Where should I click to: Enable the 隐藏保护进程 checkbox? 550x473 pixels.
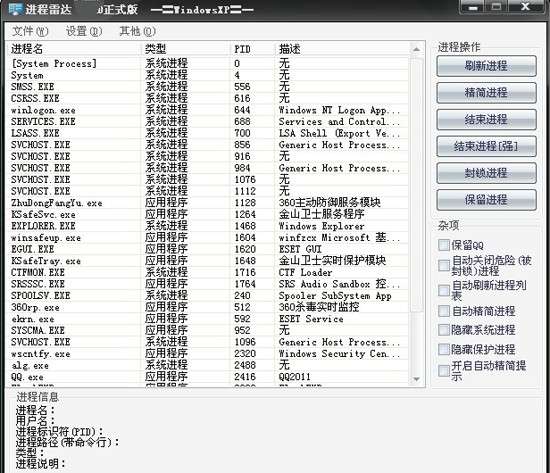(x=444, y=349)
